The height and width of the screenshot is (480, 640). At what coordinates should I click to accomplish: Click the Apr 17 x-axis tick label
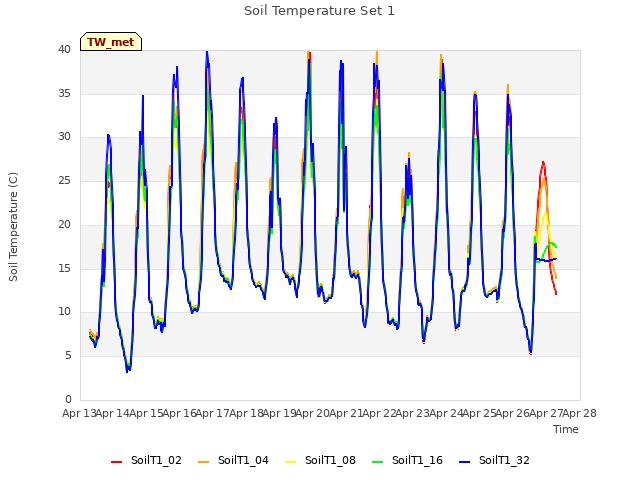coord(213,413)
